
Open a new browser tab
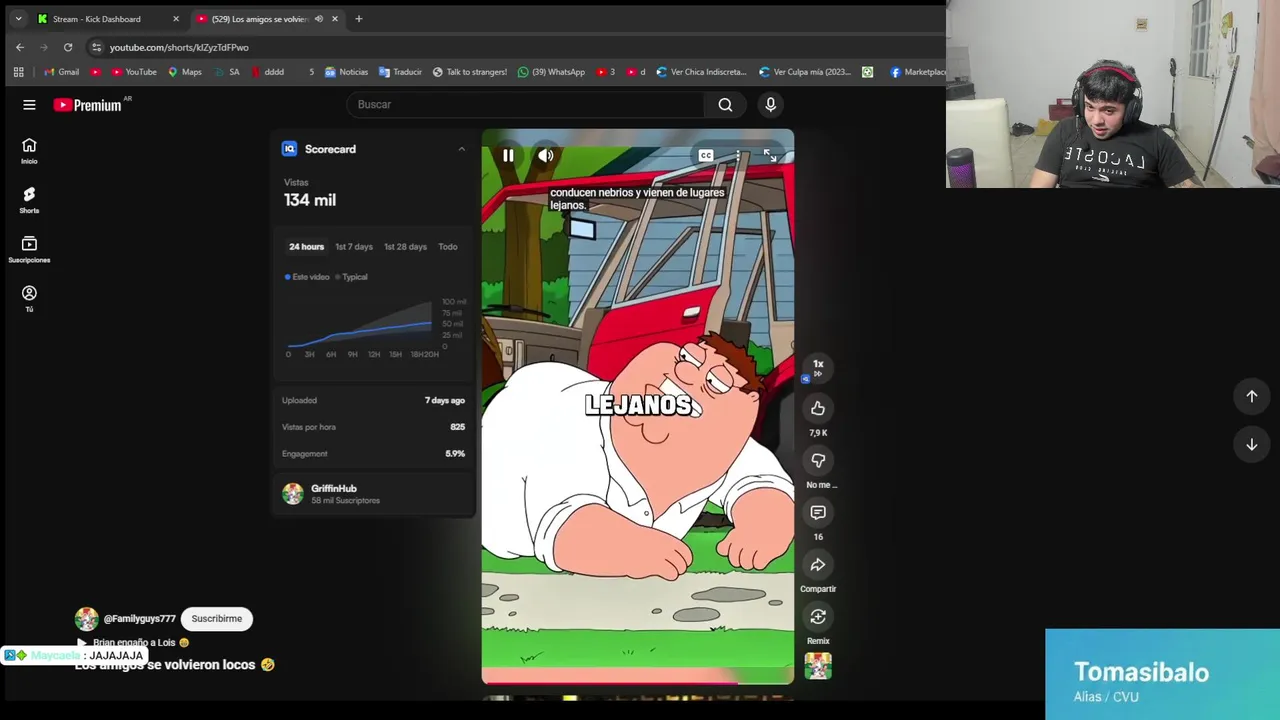(x=359, y=19)
